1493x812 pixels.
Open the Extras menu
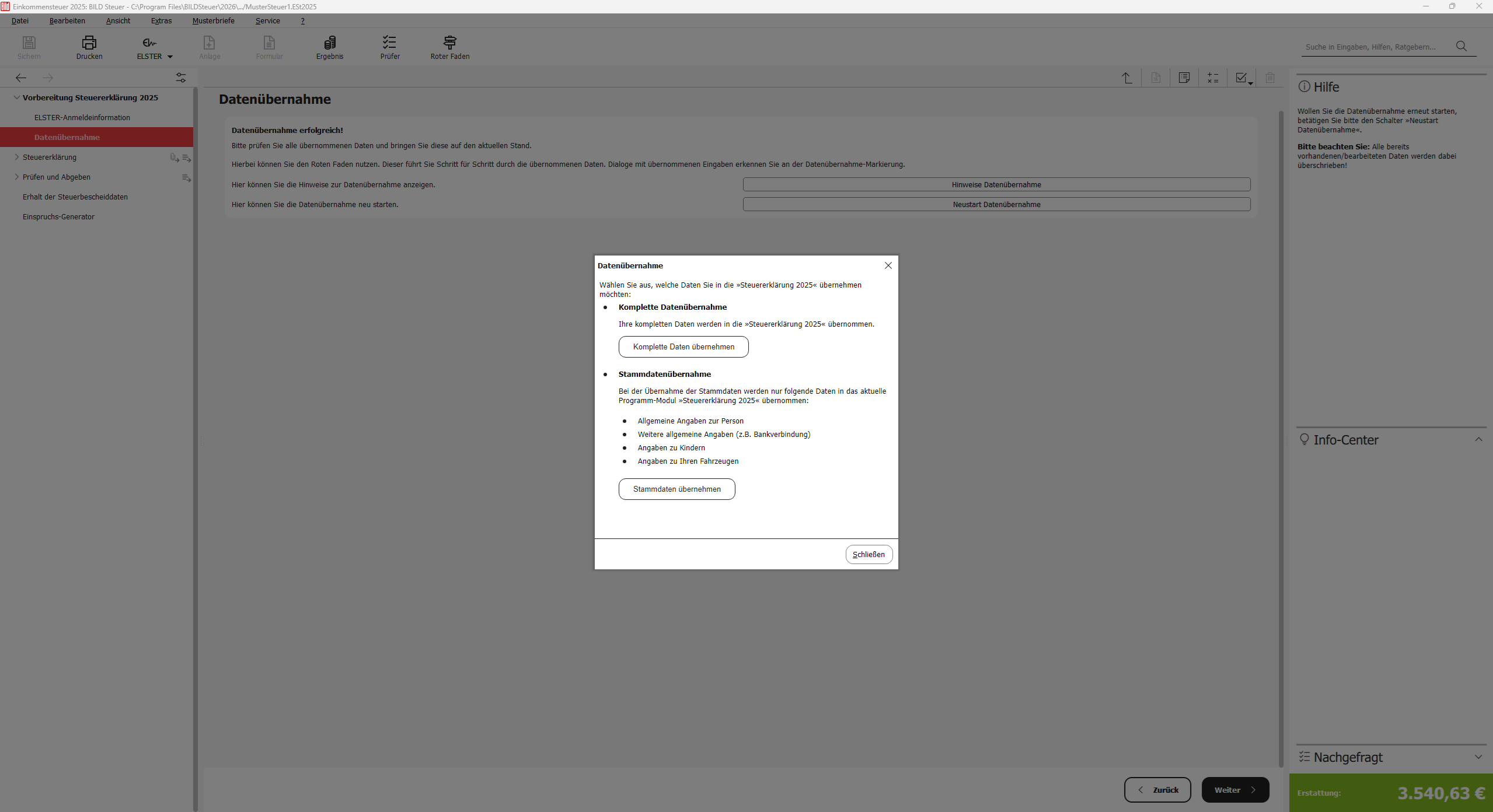click(161, 20)
